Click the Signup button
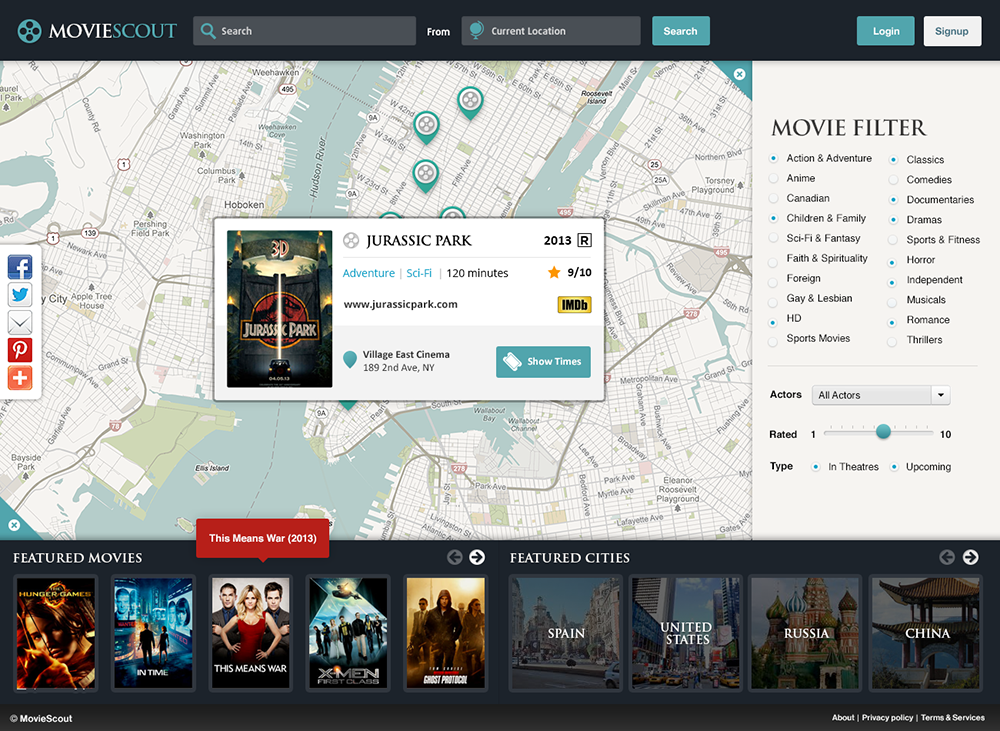The height and width of the screenshot is (731, 1000). point(952,31)
